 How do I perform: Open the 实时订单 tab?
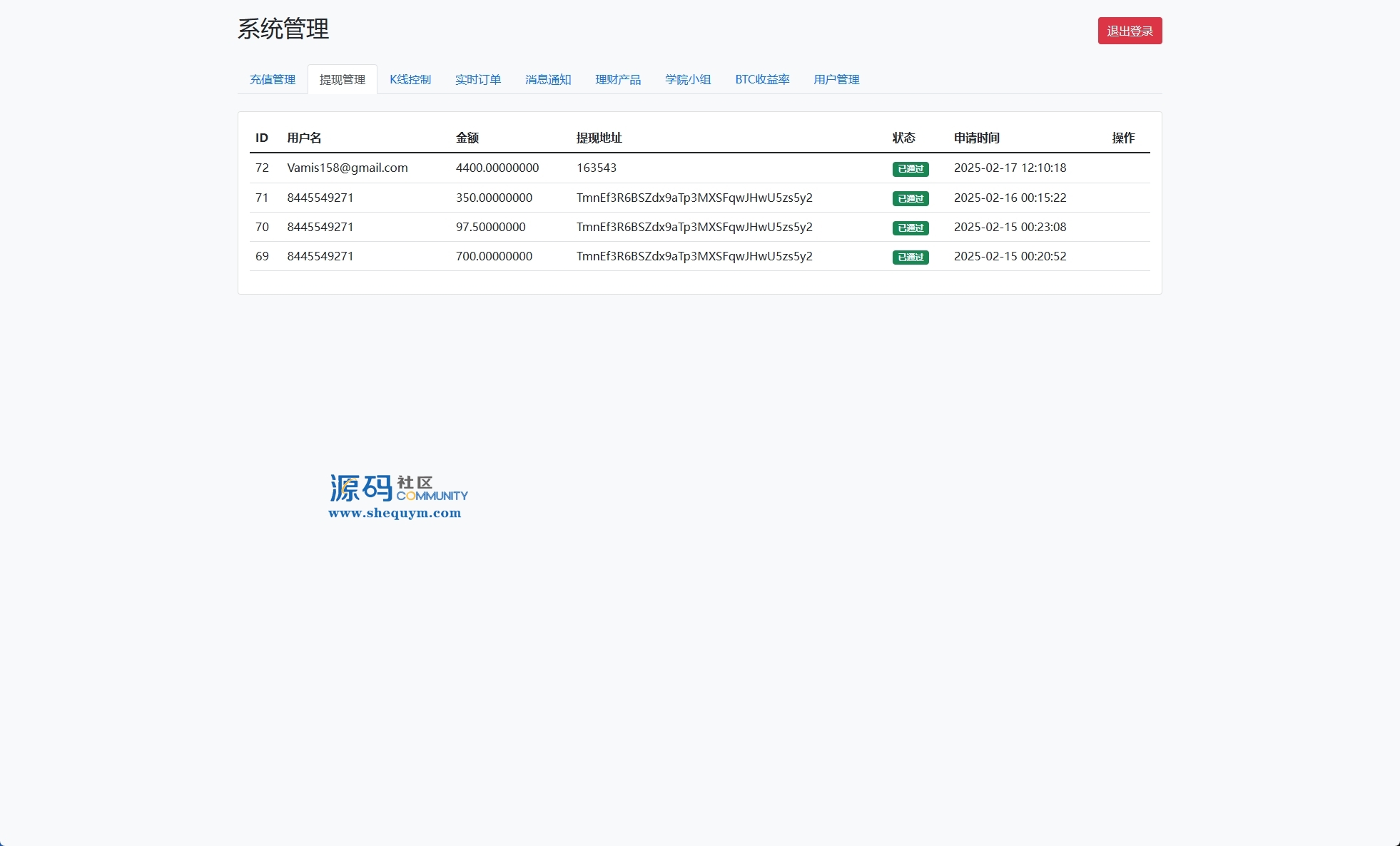point(478,79)
